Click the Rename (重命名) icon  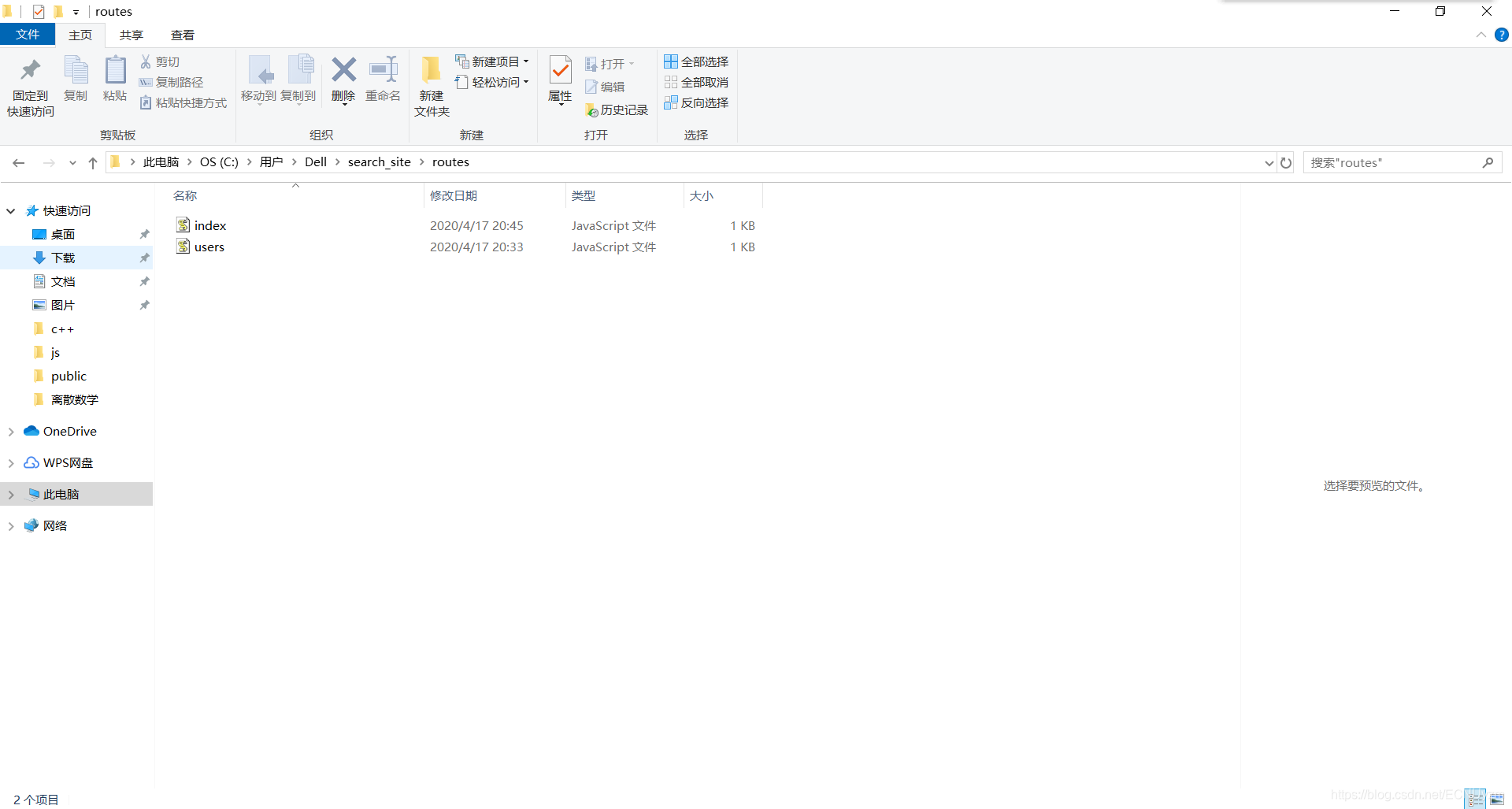tap(384, 69)
